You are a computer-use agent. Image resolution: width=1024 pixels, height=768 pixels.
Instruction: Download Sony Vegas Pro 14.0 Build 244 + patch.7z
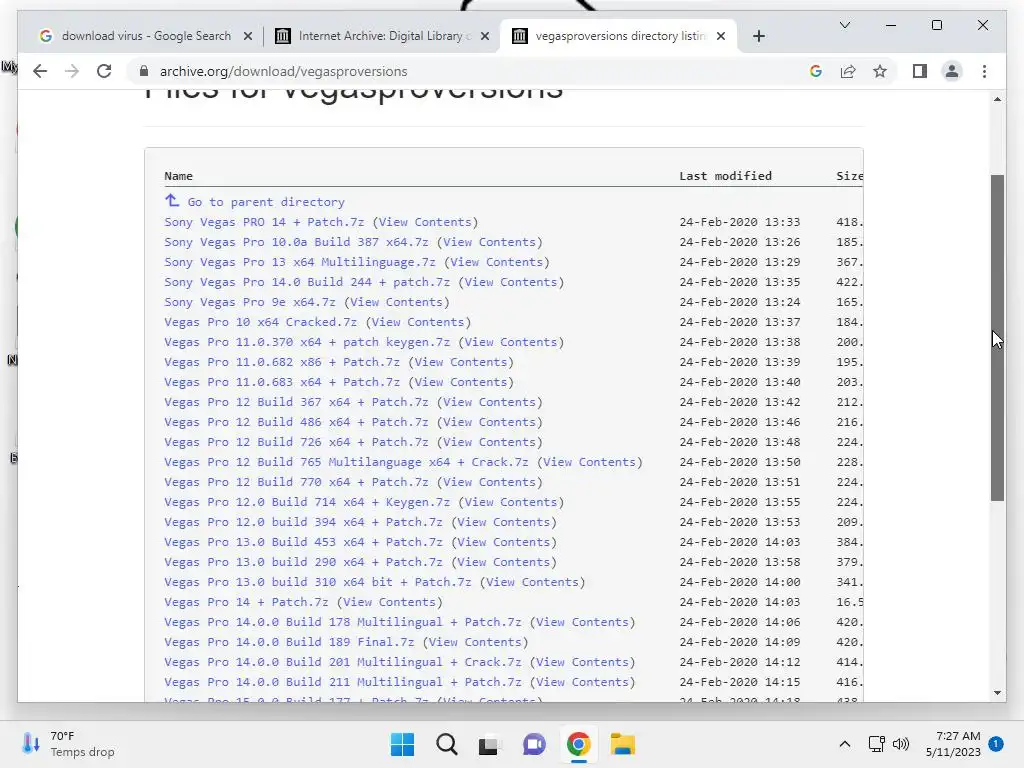pos(307,282)
